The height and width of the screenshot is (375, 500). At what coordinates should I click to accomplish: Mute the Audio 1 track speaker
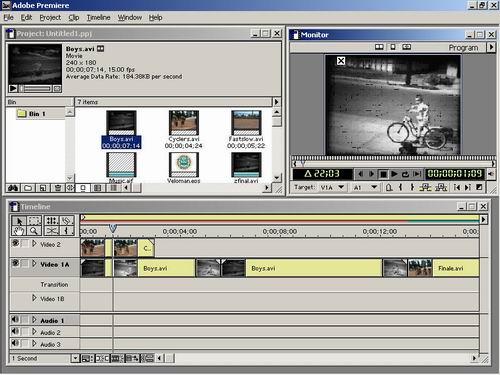[x=15, y=319]
